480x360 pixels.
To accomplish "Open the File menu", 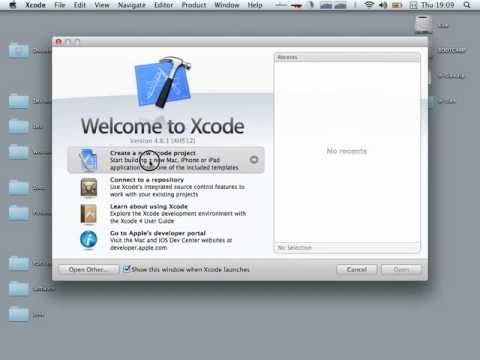I will (60, 5).
